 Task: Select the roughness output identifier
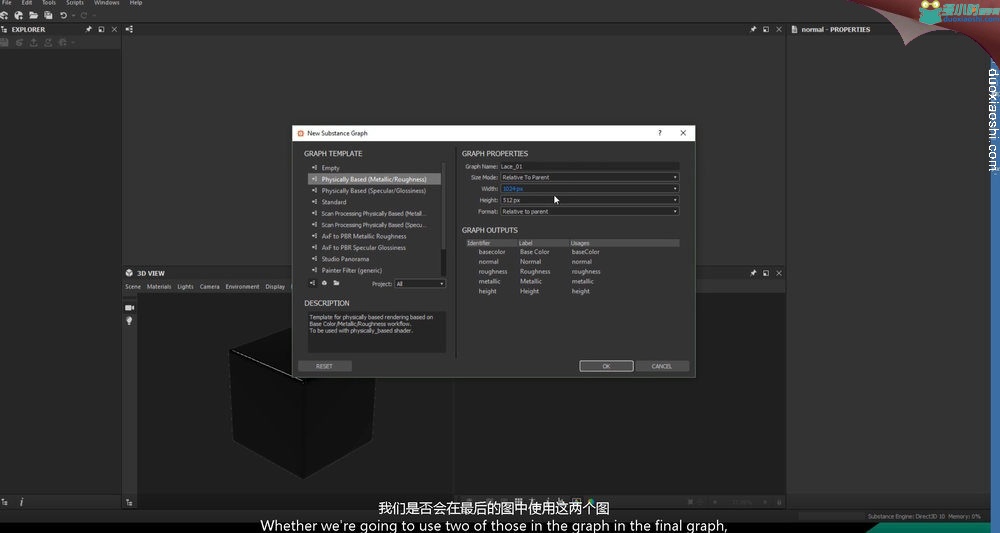[x=493, y=272]
